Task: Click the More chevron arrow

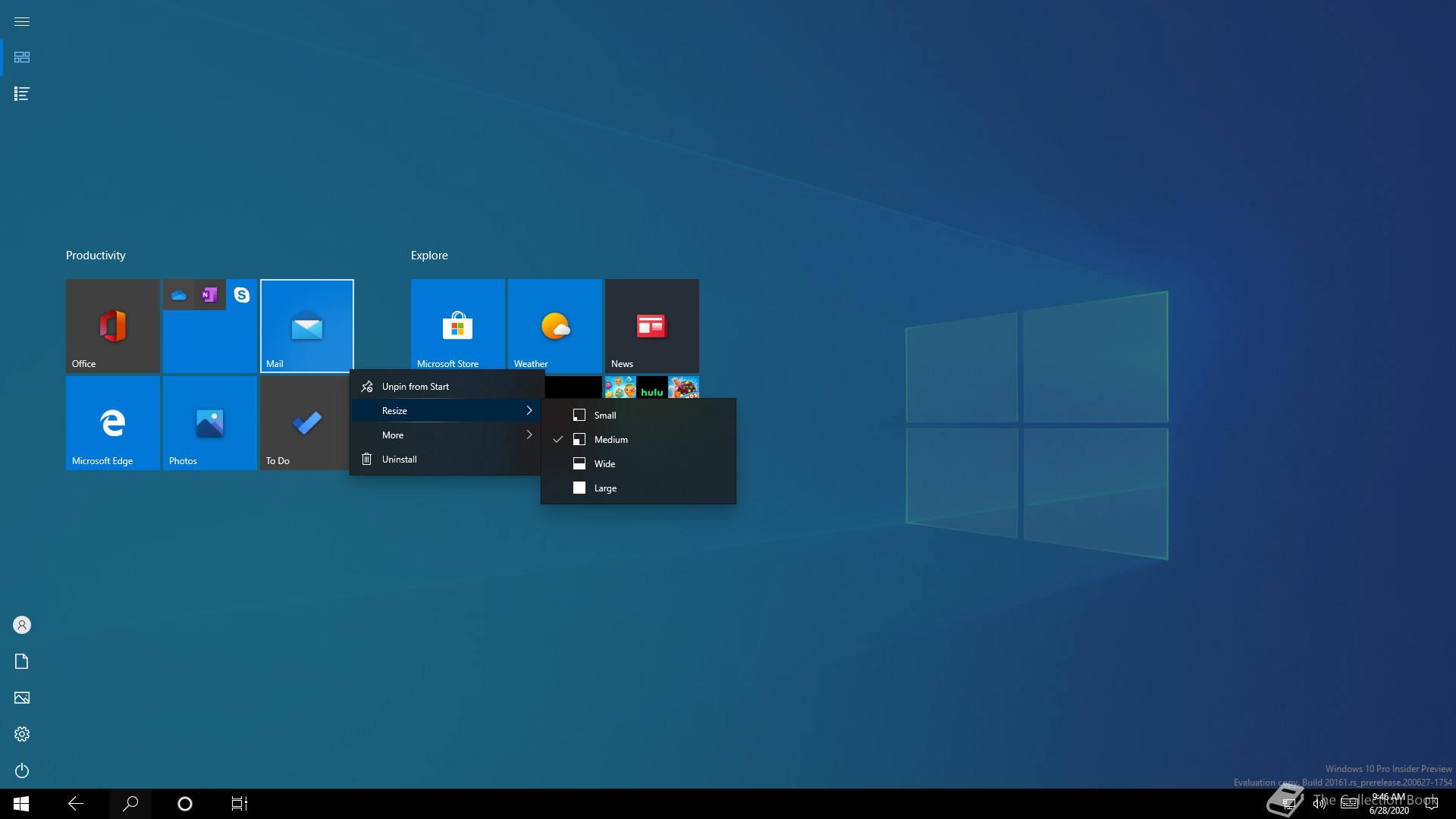Action: coord(529,435)
